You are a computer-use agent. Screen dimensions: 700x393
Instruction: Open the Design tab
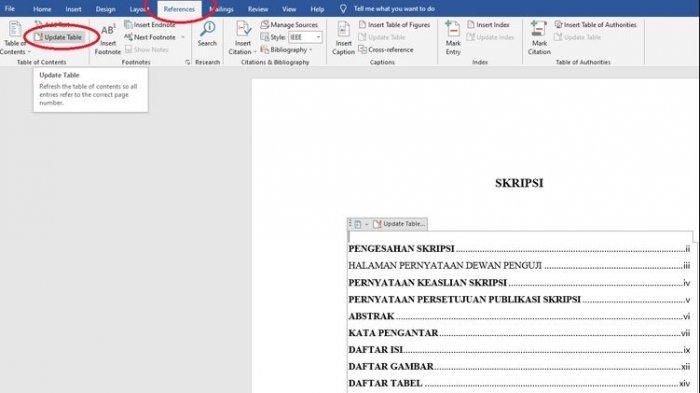(x=105, y=9)
